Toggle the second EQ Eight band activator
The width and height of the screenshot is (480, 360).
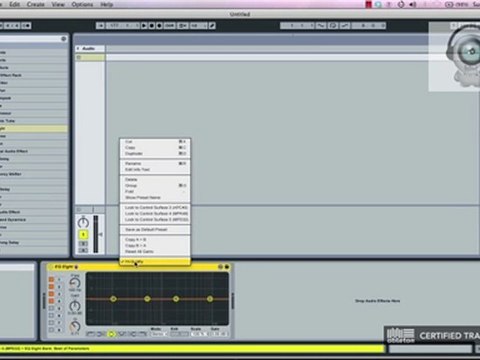(51, 286)
